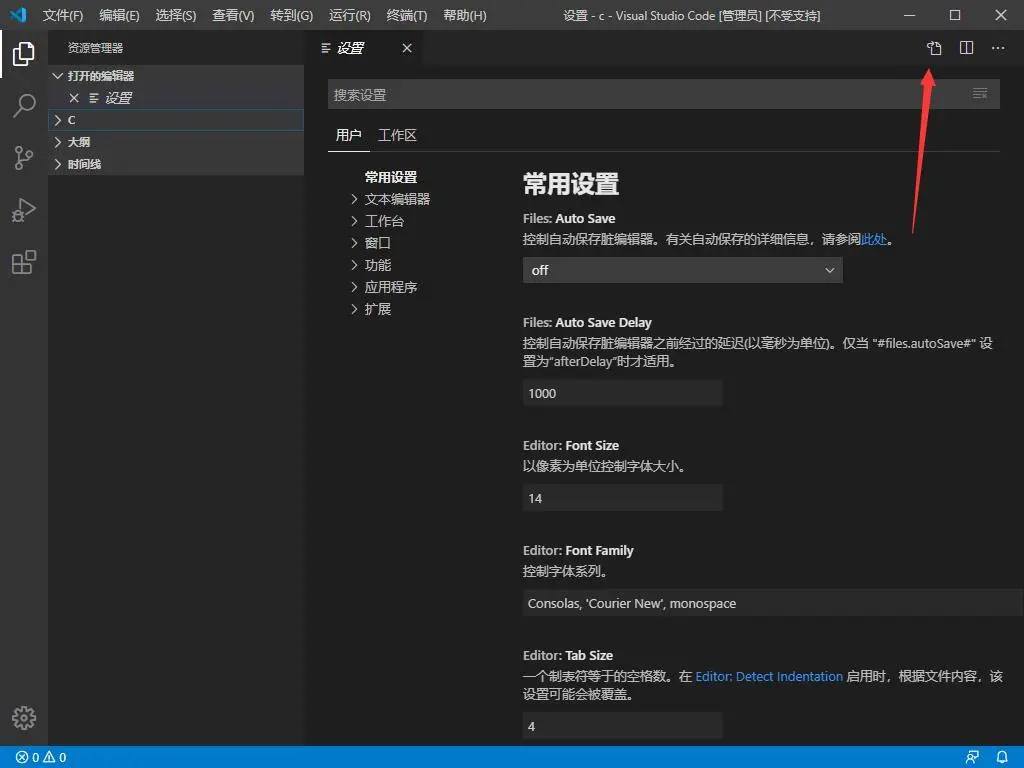This screenshot has width=1024, height=768.
Task: Click the errors and warnings status indicator
Action: tap(41, 757)
